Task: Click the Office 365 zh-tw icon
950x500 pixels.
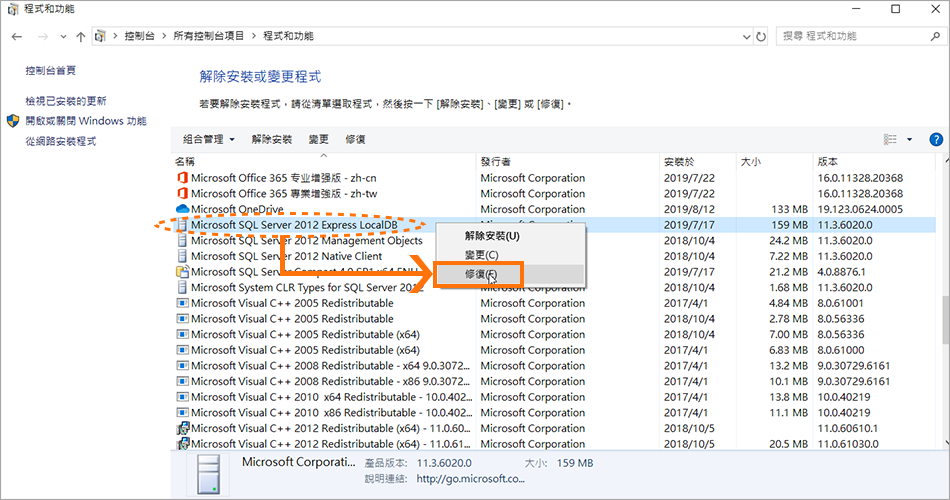Action: coord(182,193)
